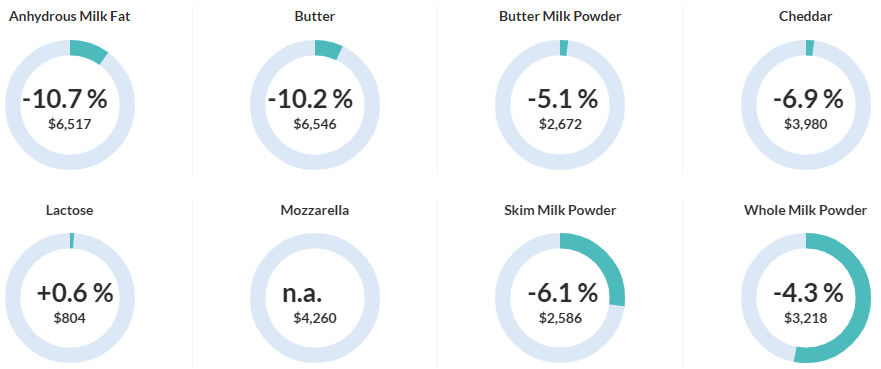881x369 pixels.
Task: Click the -10.7 % value in Anhydrous Milk Fat
Action: point(65,99)
